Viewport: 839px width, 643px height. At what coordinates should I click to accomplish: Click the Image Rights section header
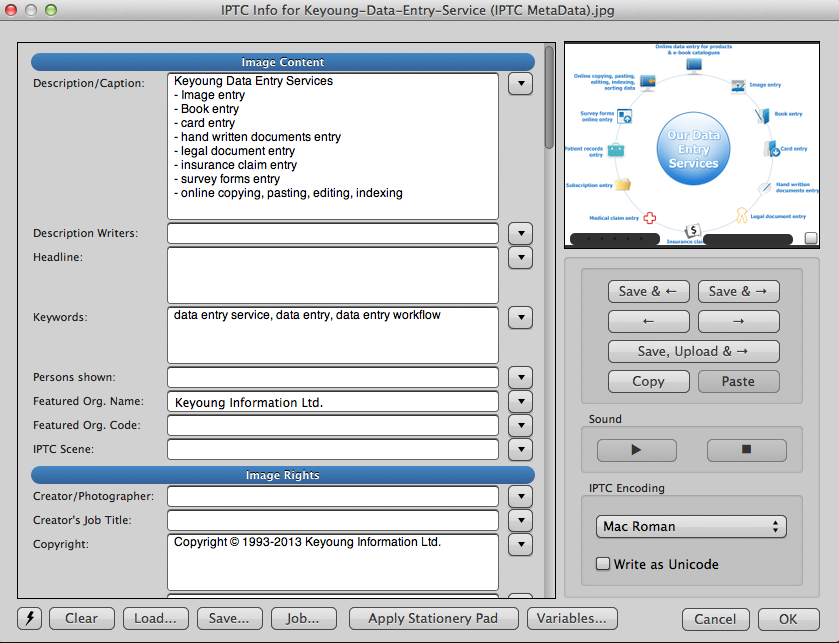coord(283,475)
